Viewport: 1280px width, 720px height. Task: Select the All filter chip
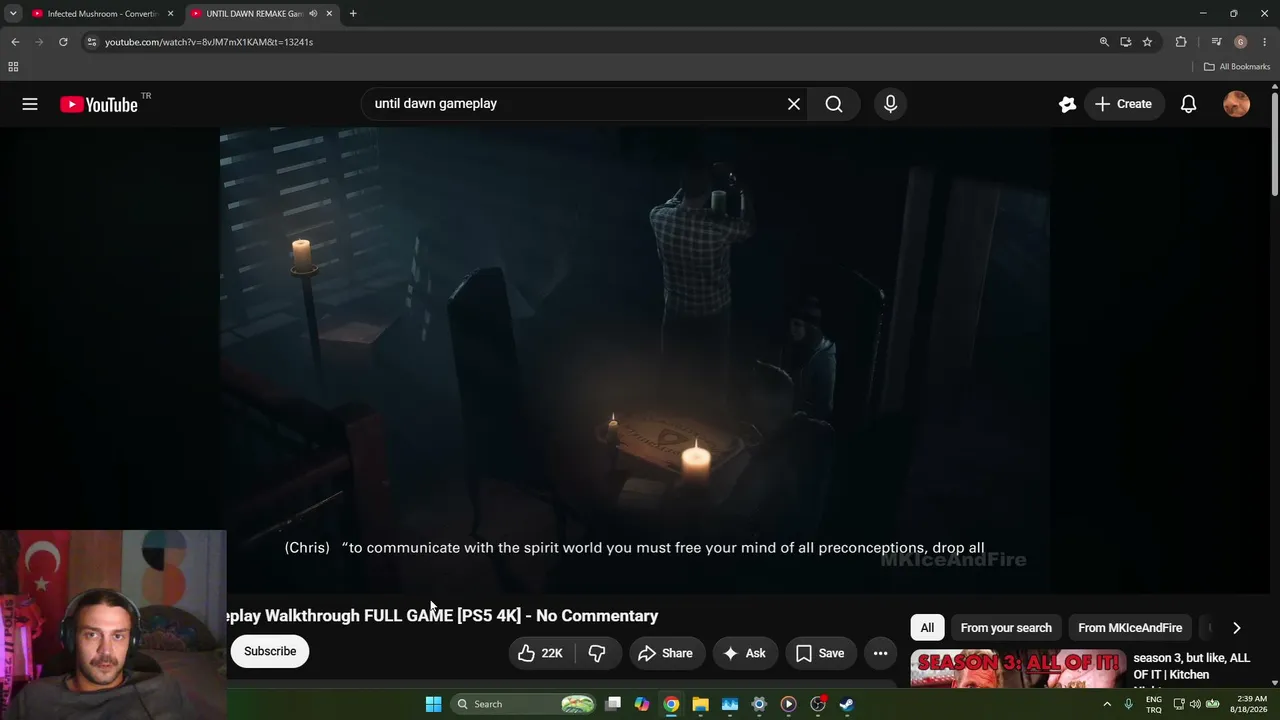point(927,628)
